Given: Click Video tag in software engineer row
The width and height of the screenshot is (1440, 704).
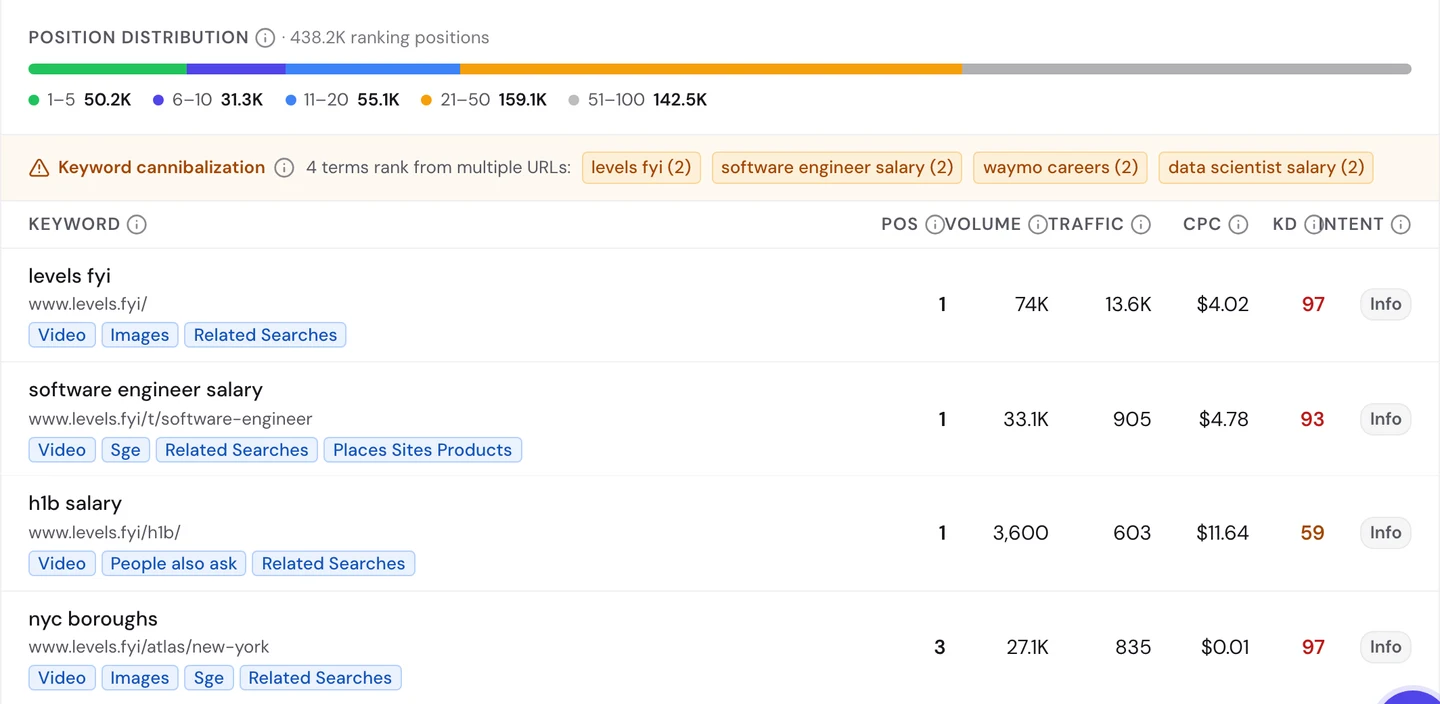Looking at the screenshot, I should (62, 450).
